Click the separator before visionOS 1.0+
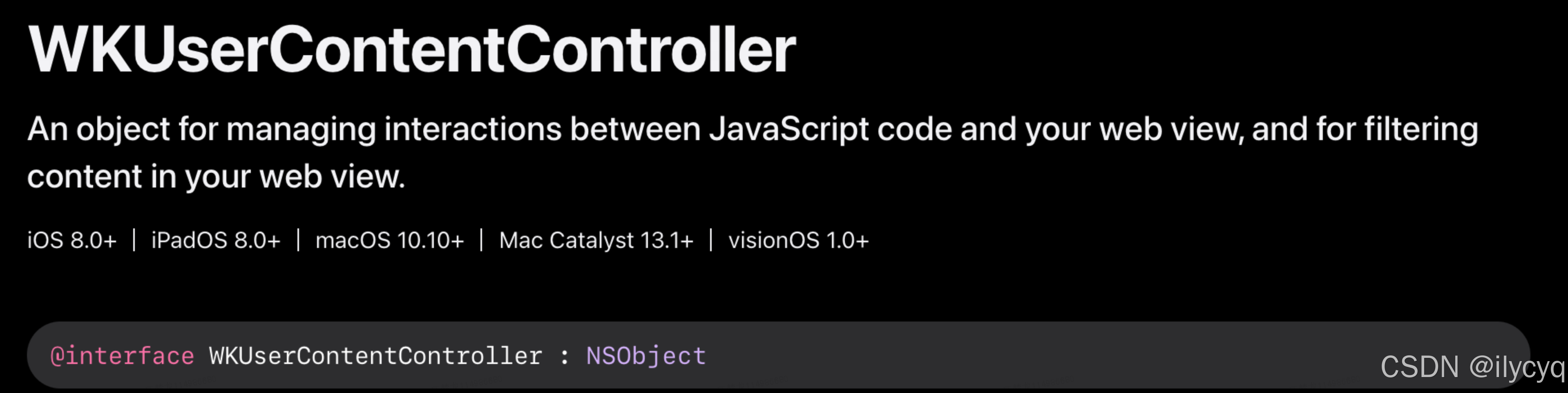The width and height of the screenshot is (1568, 393). [711, 240]
